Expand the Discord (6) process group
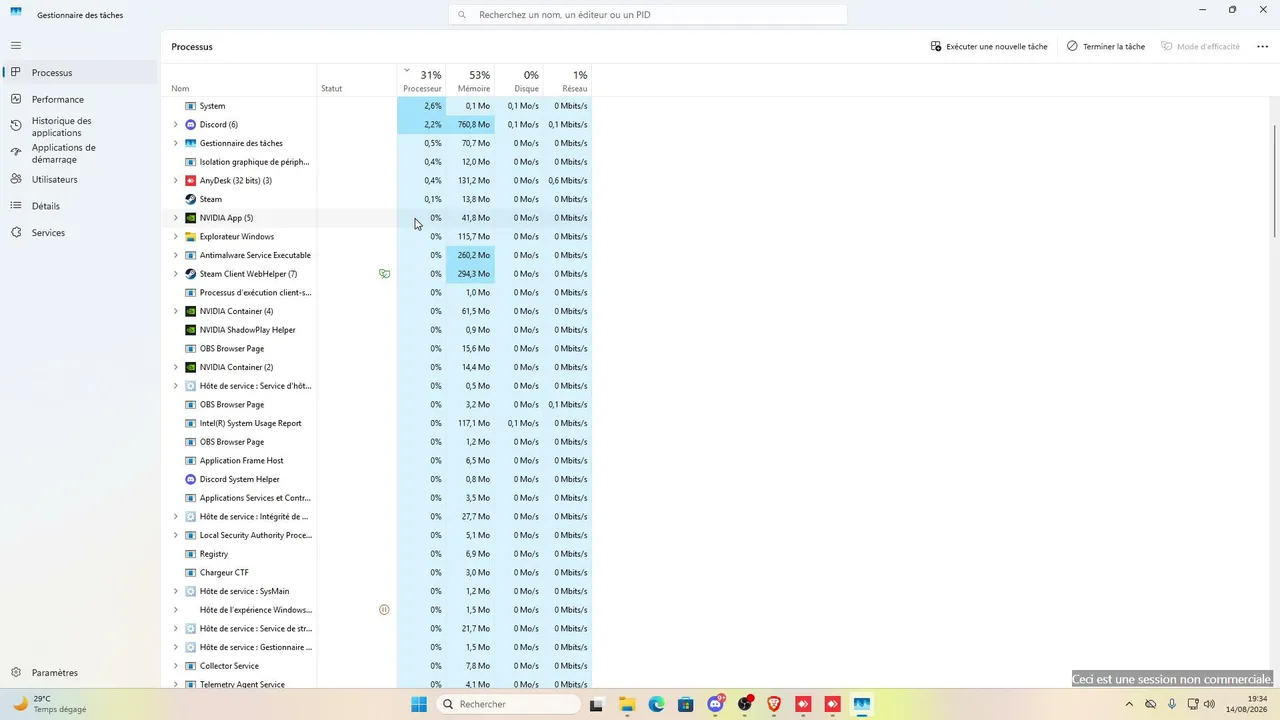 click(176, 125)
